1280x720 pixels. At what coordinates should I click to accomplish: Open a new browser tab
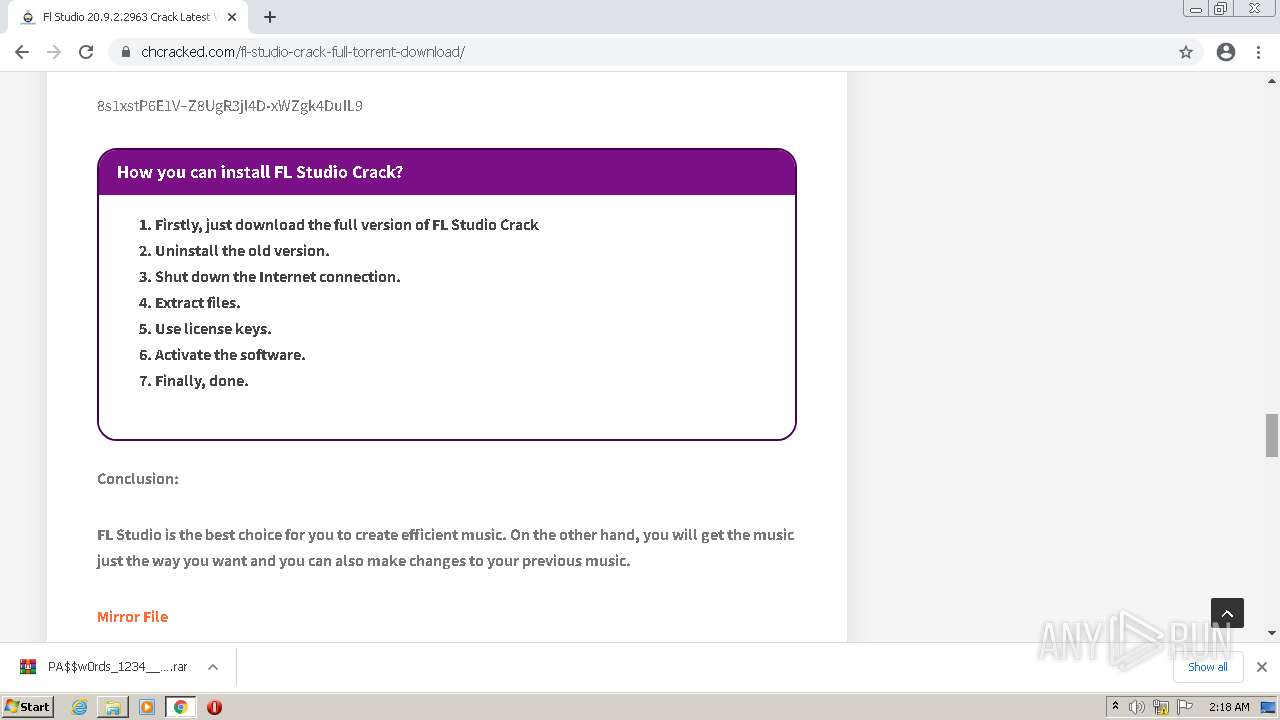point(270,17)
